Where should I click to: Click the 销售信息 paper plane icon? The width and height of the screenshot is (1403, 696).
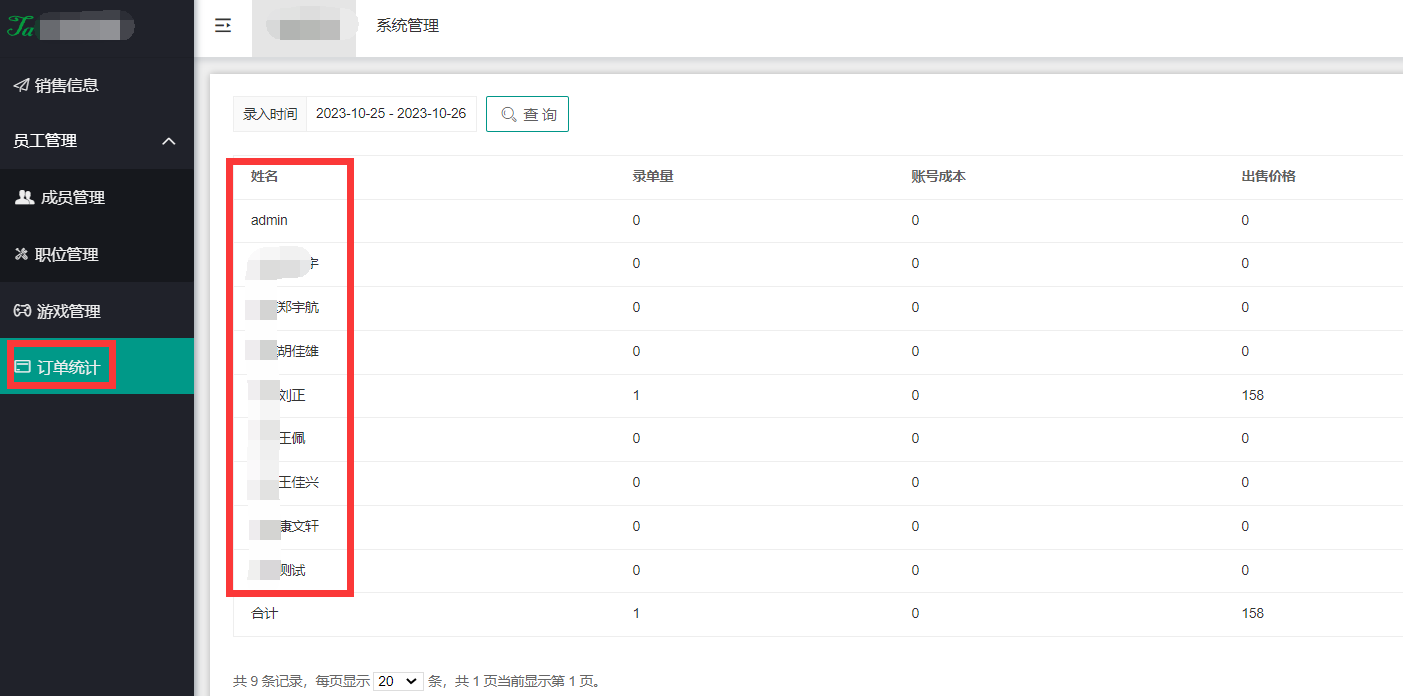click(21, 86)
